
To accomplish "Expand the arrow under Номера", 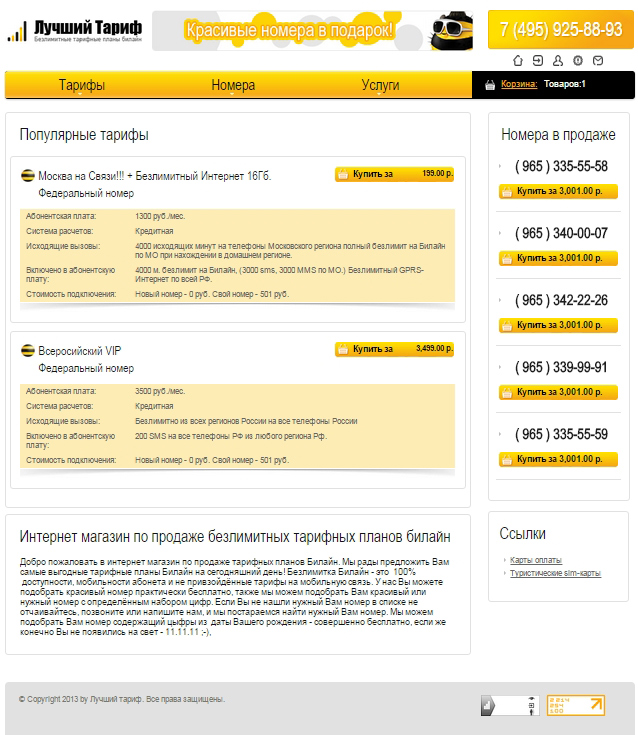I will point(232,94).
